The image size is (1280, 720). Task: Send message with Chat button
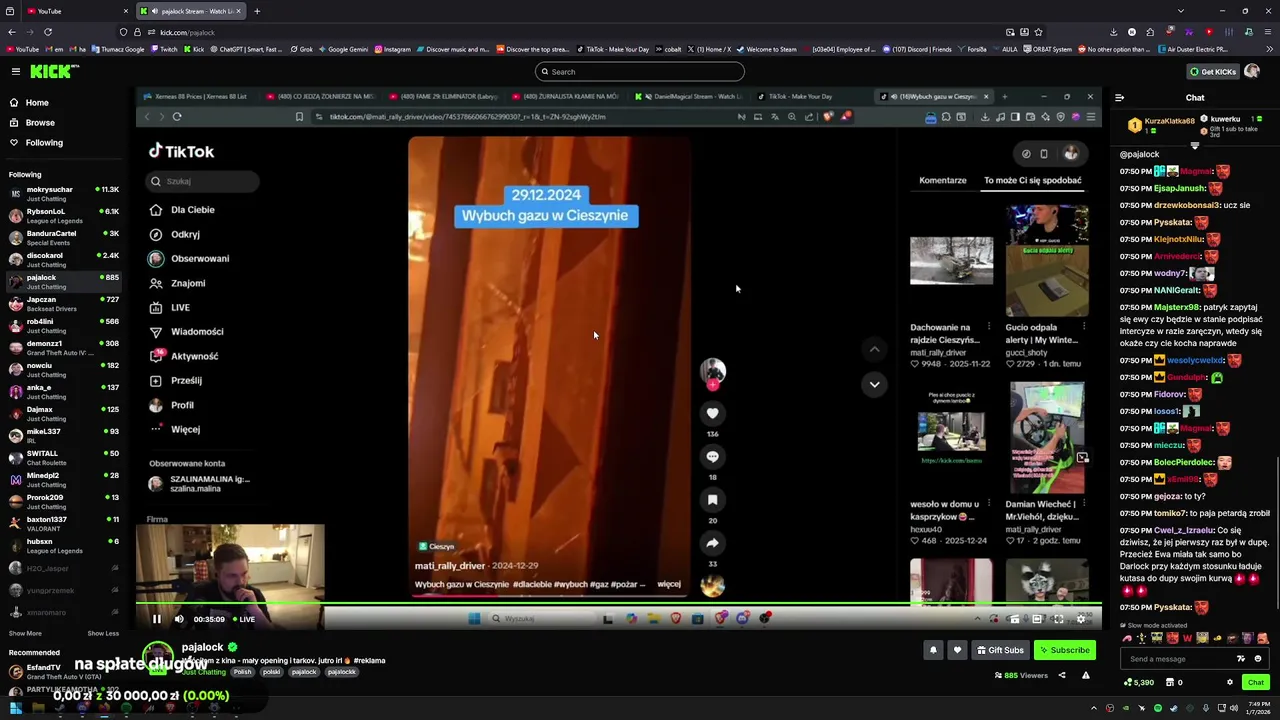coord(1255,682)
